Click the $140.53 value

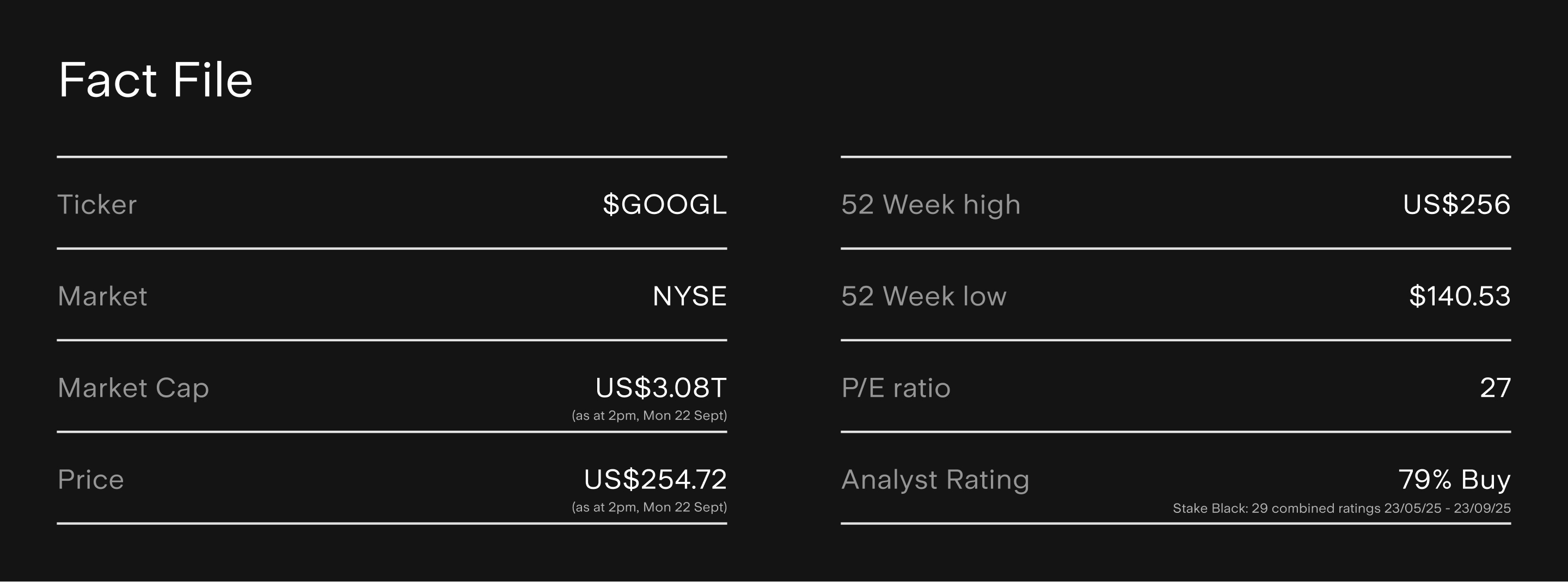coord(1459,297)
